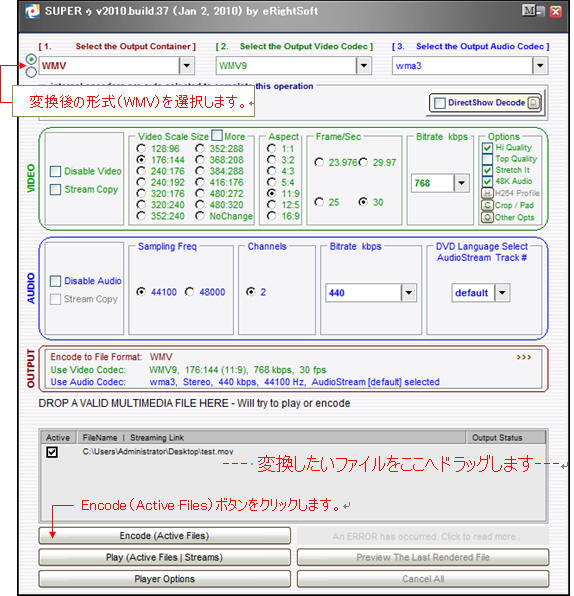Toggle the 48K Audio option
The height and width of the screenshot is (596, 574).
coord(487,181)
